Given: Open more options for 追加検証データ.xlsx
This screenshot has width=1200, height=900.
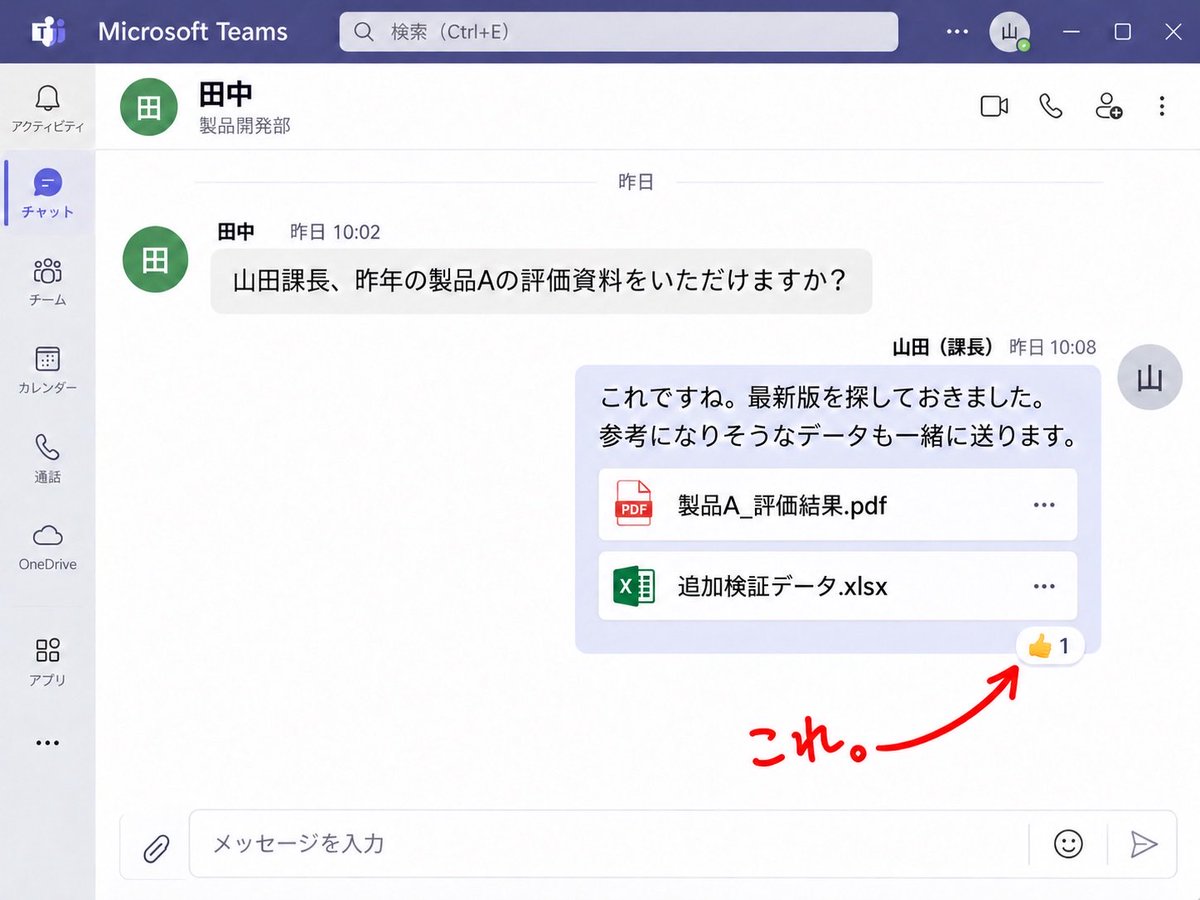Looking at the screenshot, I should (x=1044, y=586).
